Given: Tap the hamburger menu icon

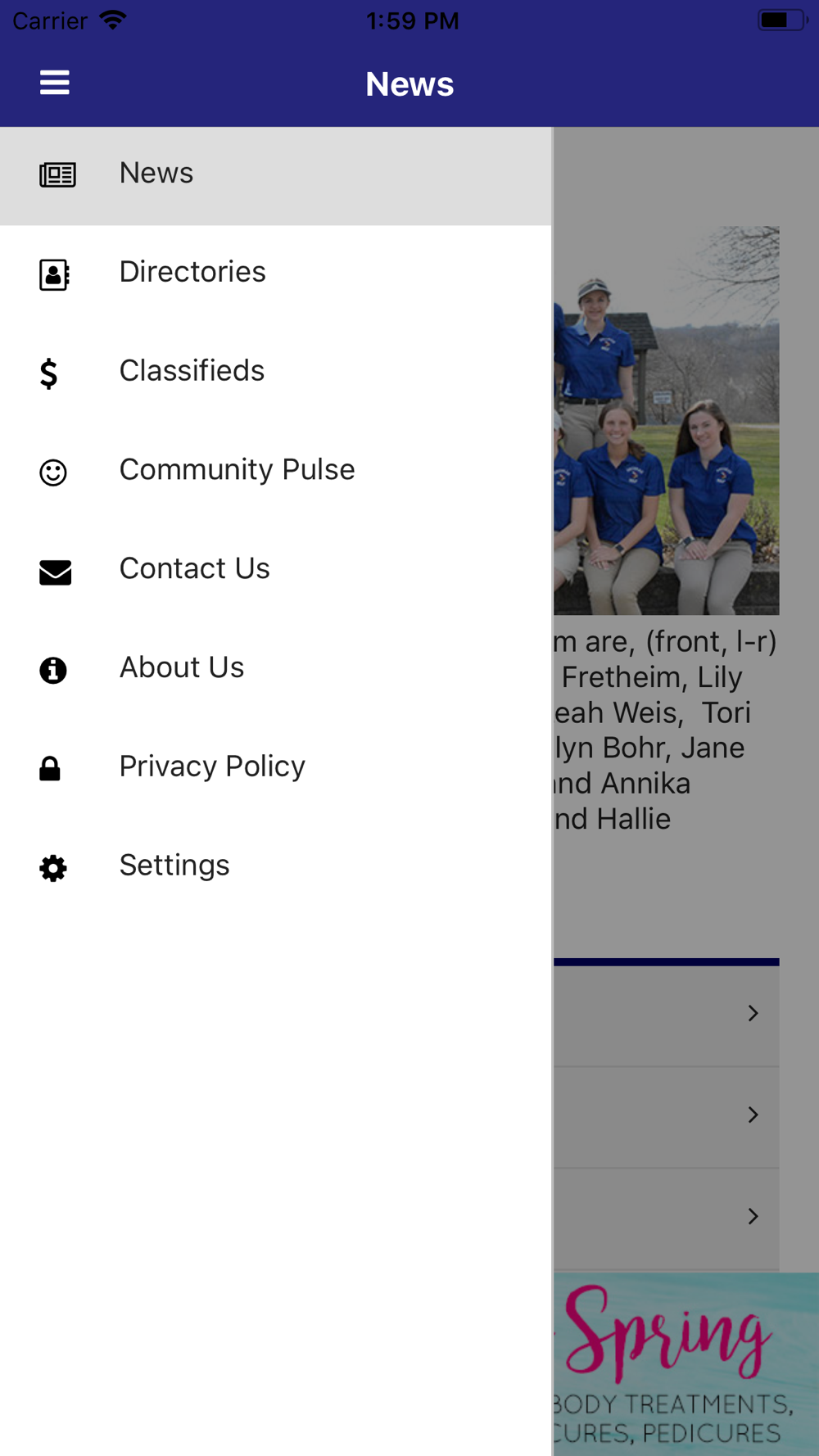Looking at the screenshot, I should coord(55,83).
